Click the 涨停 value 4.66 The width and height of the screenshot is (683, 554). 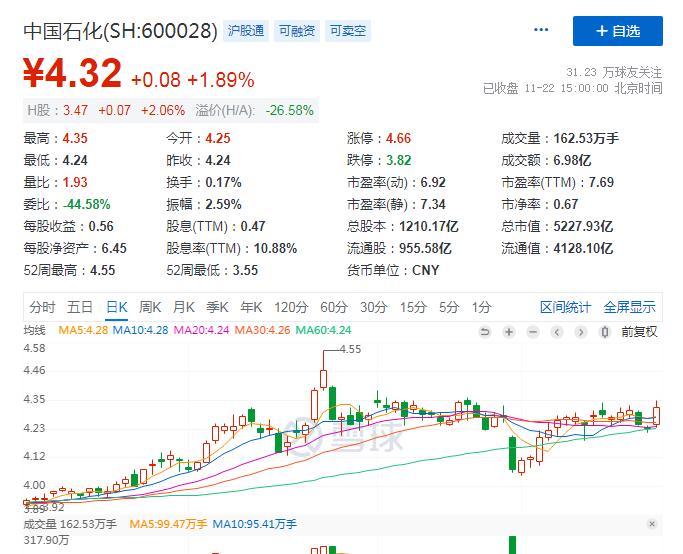click(x=398, y=138)
